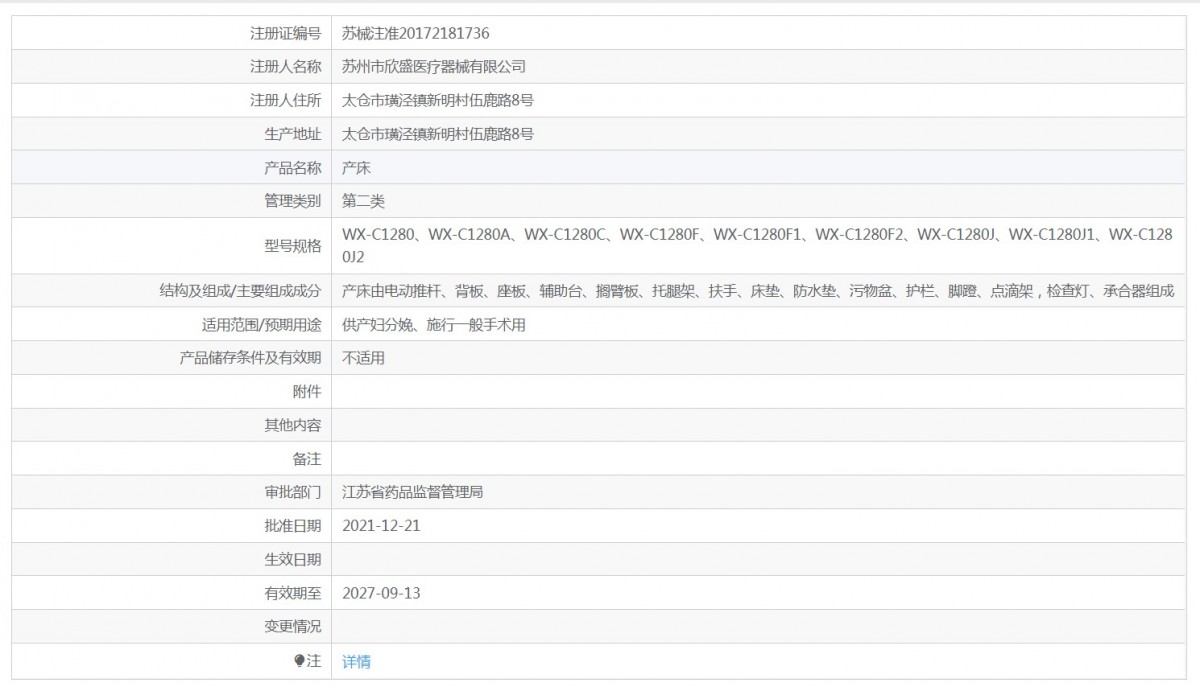This screenshot has height=687, width=1200.
Task: Select expiry date 2027-09-13
Action: pyautogui.click(x=381, y=593)
